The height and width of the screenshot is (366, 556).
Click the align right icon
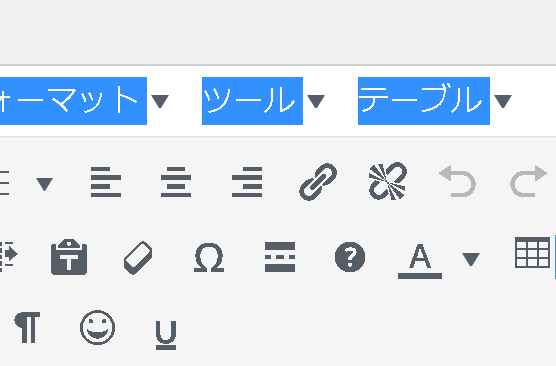pyautogui.click(x=247, y=182)
